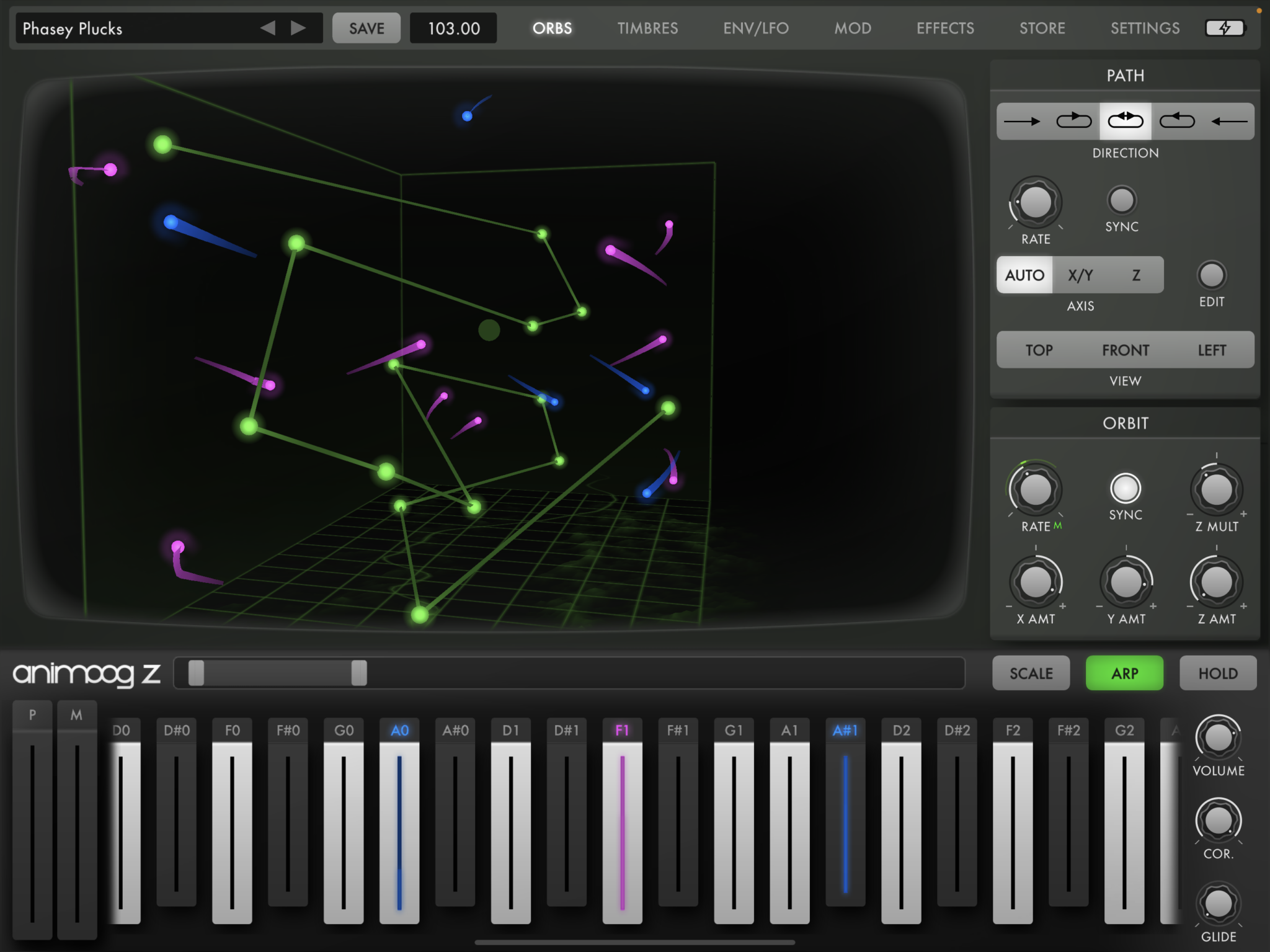Click the previous-preset arrow
1270x952 pixels.
(x=269, y=28)
